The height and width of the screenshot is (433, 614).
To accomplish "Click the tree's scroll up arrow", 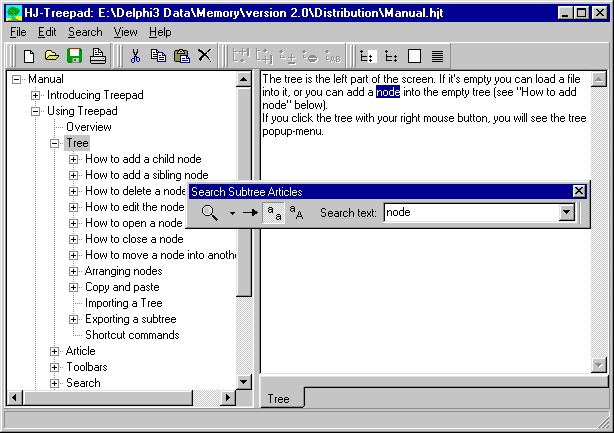I will click(x=244, y=79).
